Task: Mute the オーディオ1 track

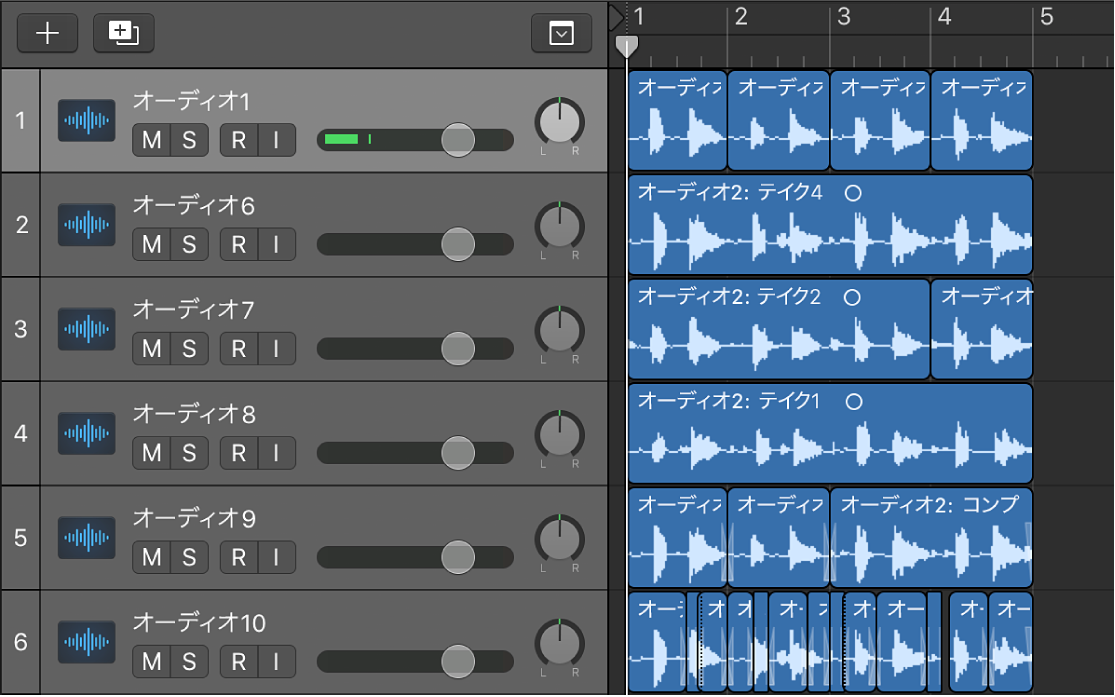Action: pyautogui.click(x=151, y=140)
